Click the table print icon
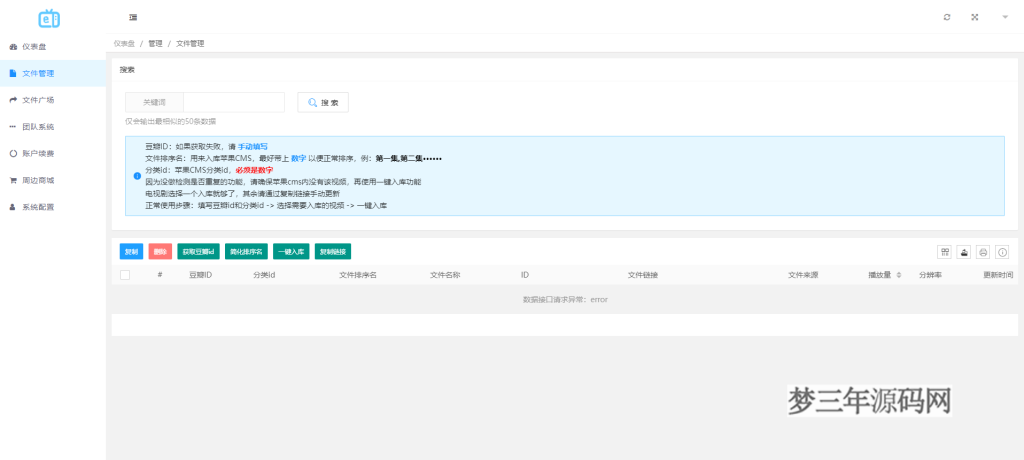The width and height of the screenshot is (1024, 460). click(x=984, y=252)
